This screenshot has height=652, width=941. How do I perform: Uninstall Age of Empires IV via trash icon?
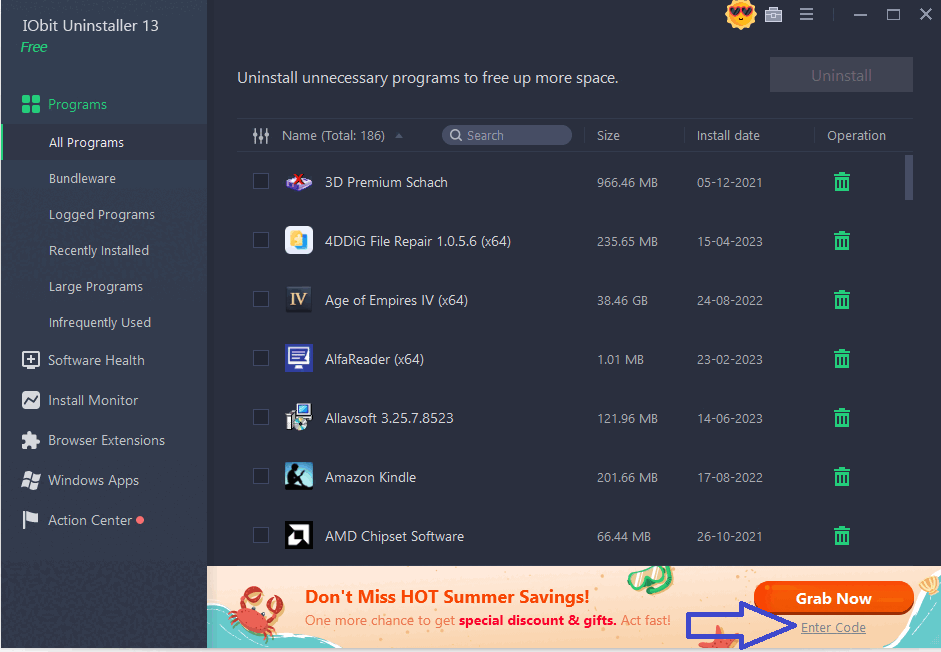pyautogui.click(x=841, y=300)
